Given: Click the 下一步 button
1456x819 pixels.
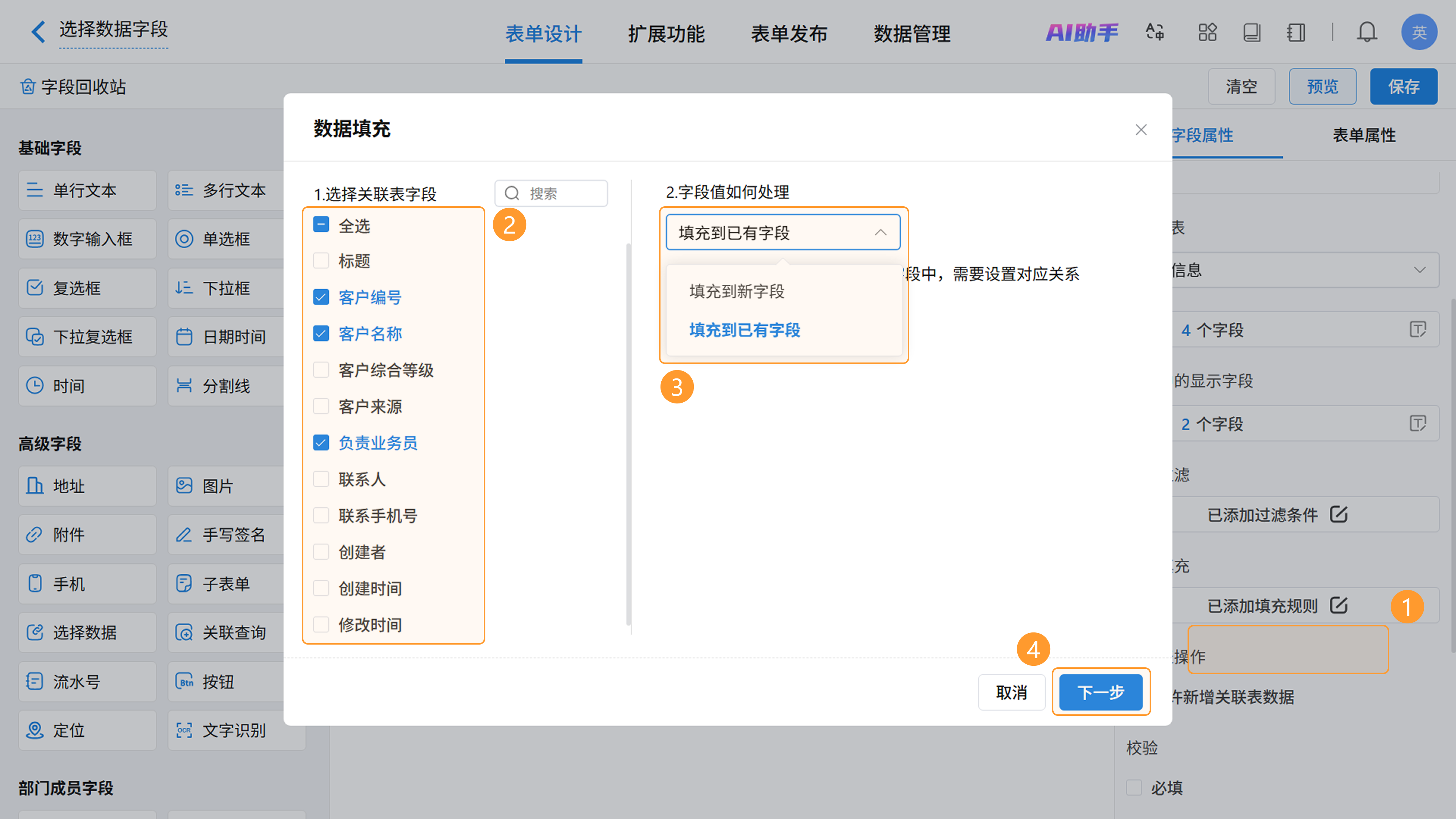Looking at the screenshot, I should point(1100,692).
